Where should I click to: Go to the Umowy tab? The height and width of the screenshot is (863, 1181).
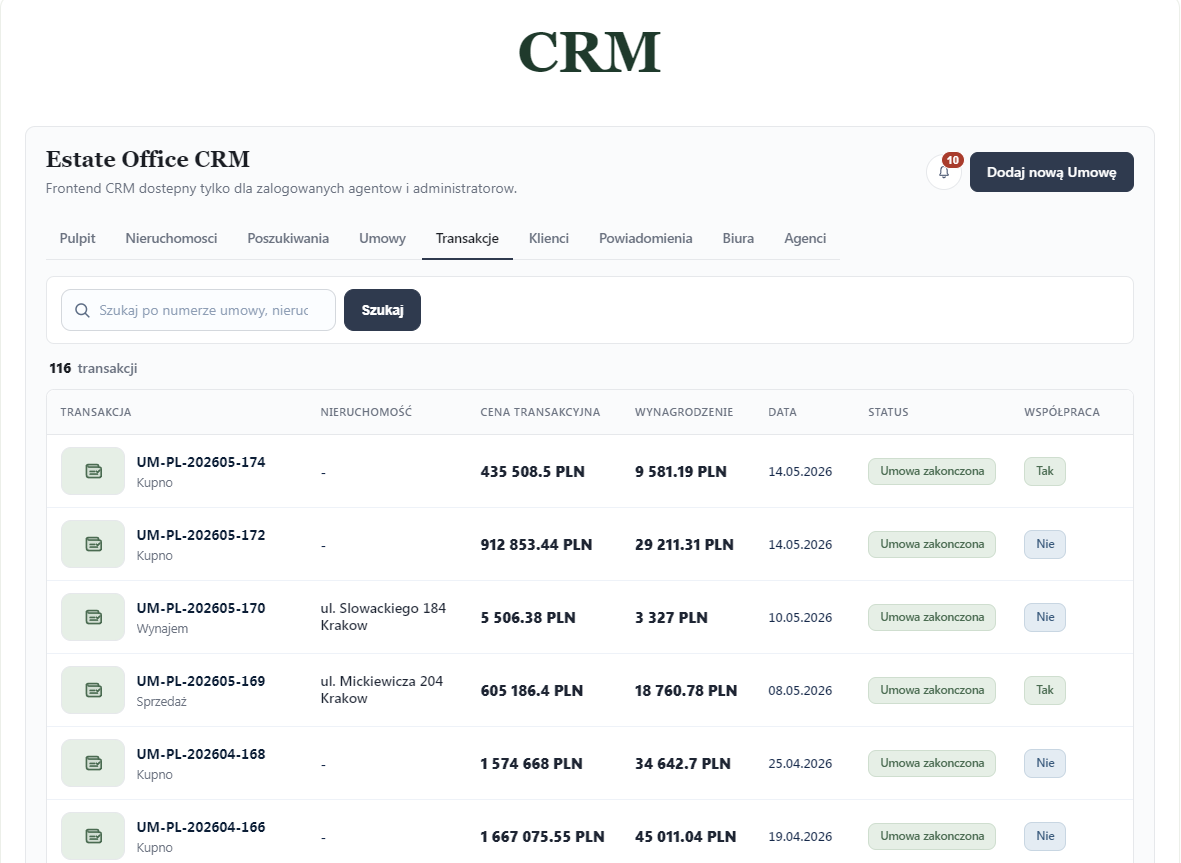[x=382, y=239]
